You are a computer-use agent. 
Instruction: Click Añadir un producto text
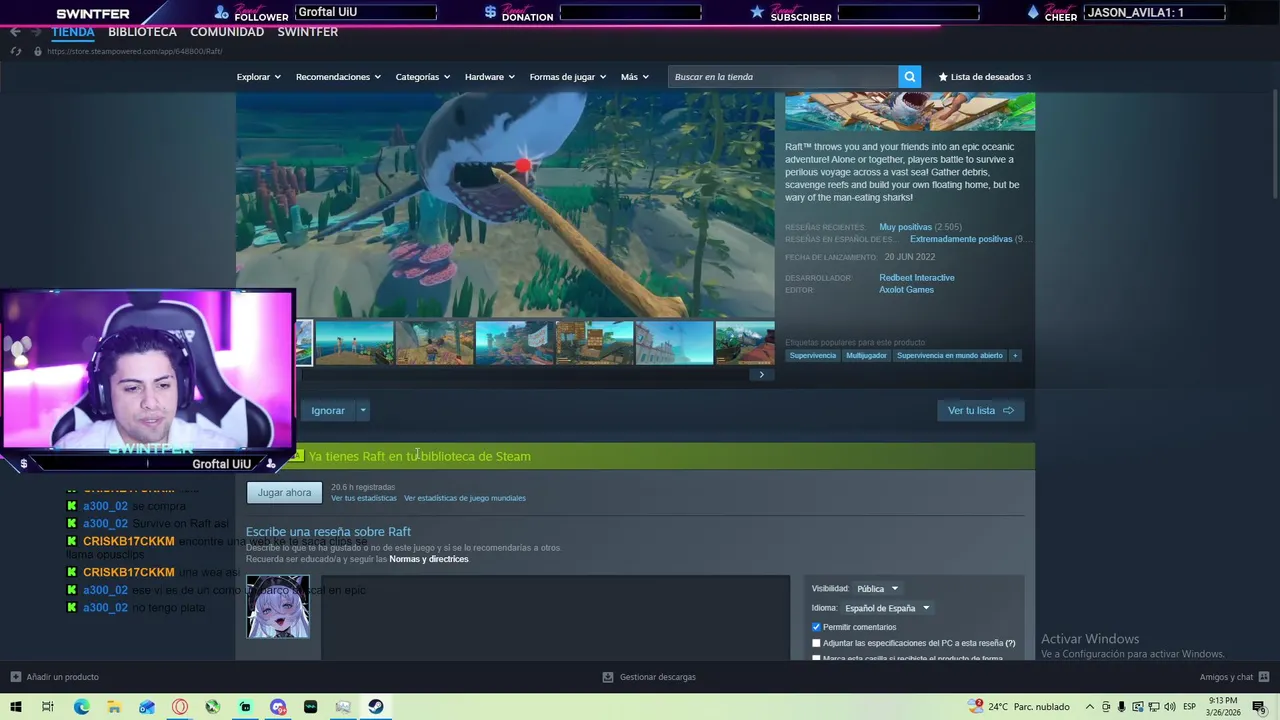[62, 677]
